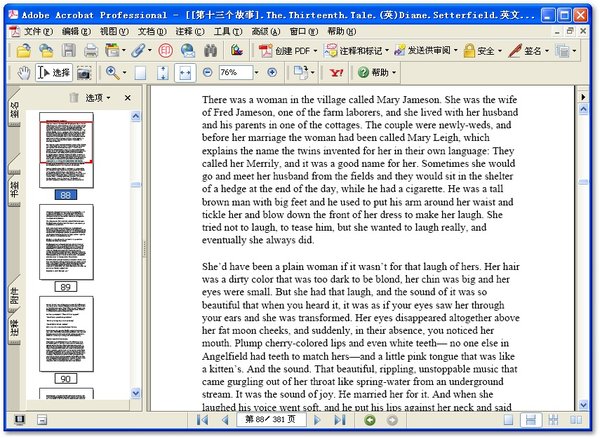Click the page number field 88/381
This screenshot has height=439, width=600.
click(271, 420)
